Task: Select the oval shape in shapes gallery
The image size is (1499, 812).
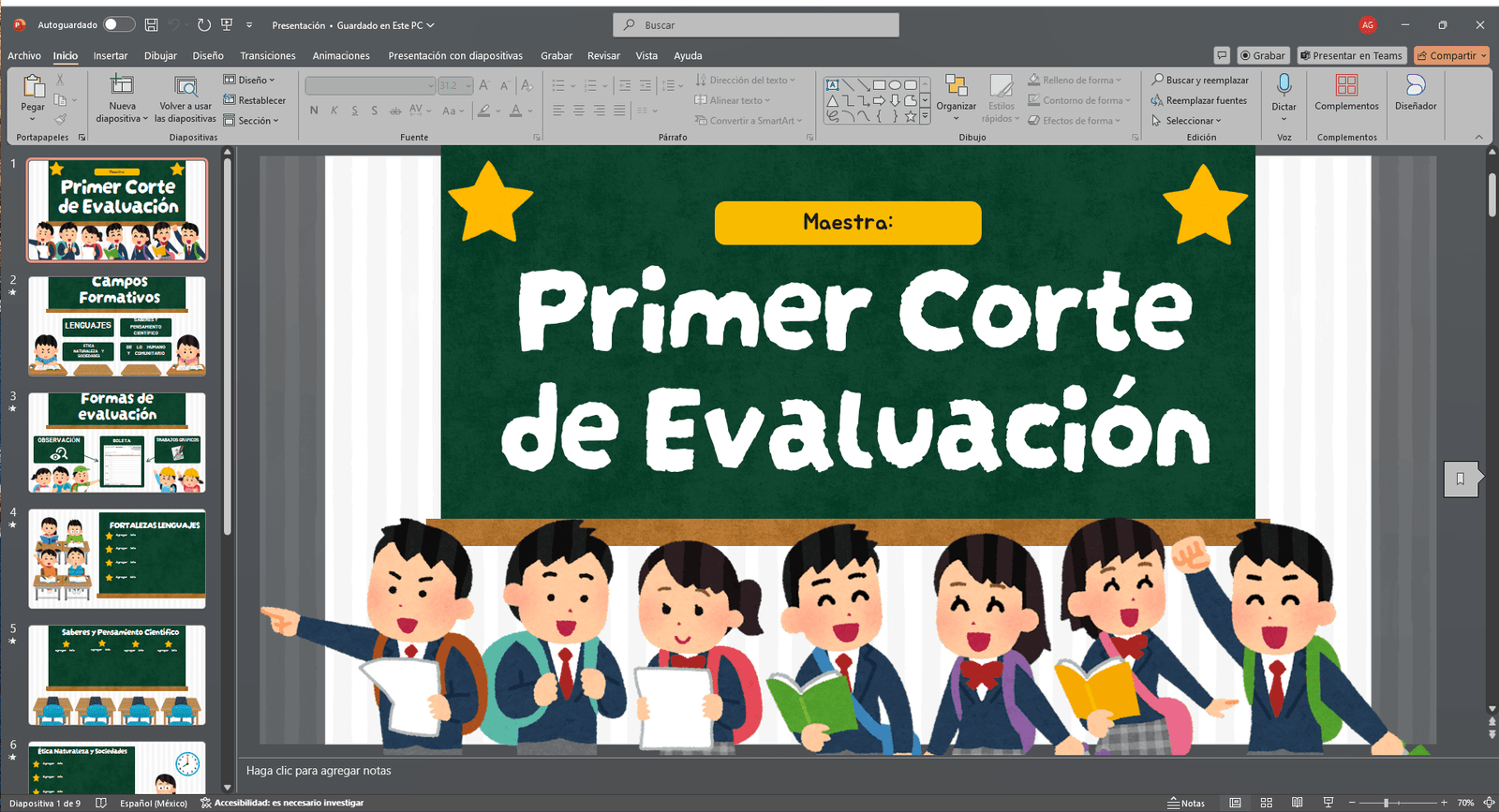Action: click(x=895, y=85)
